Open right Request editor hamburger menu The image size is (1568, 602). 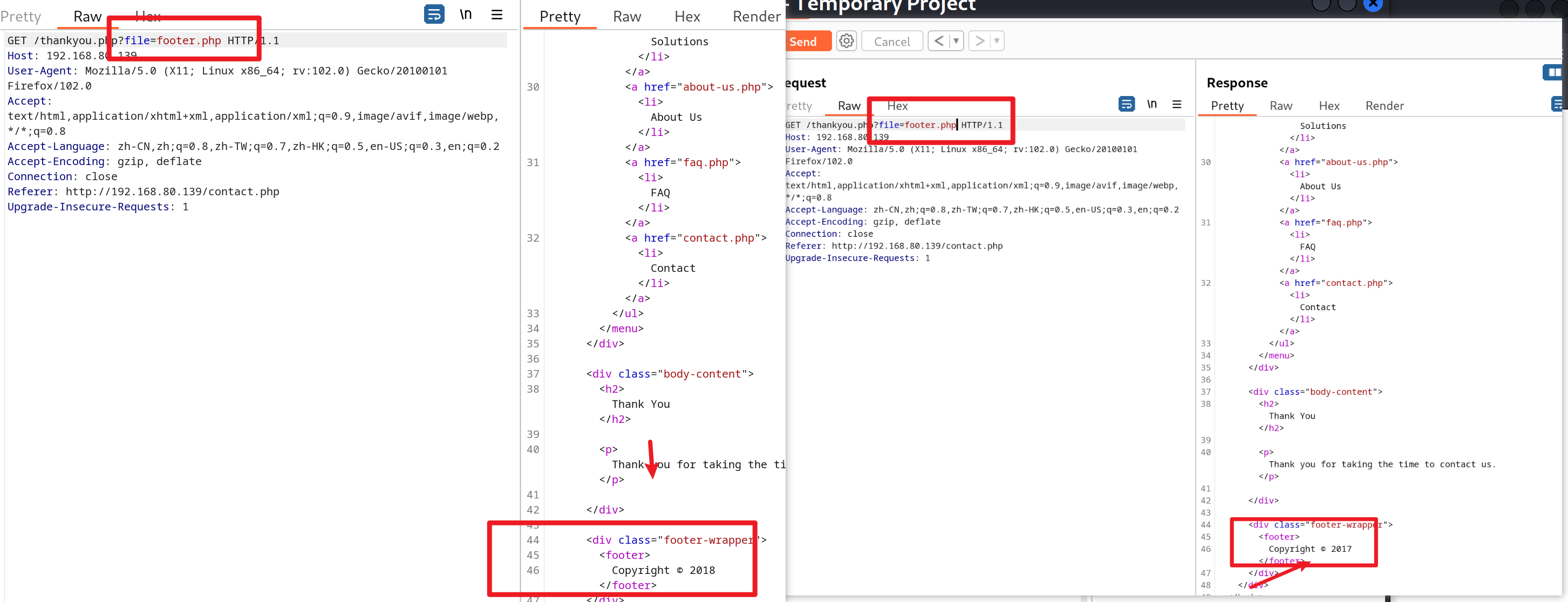pos(1177,104)
